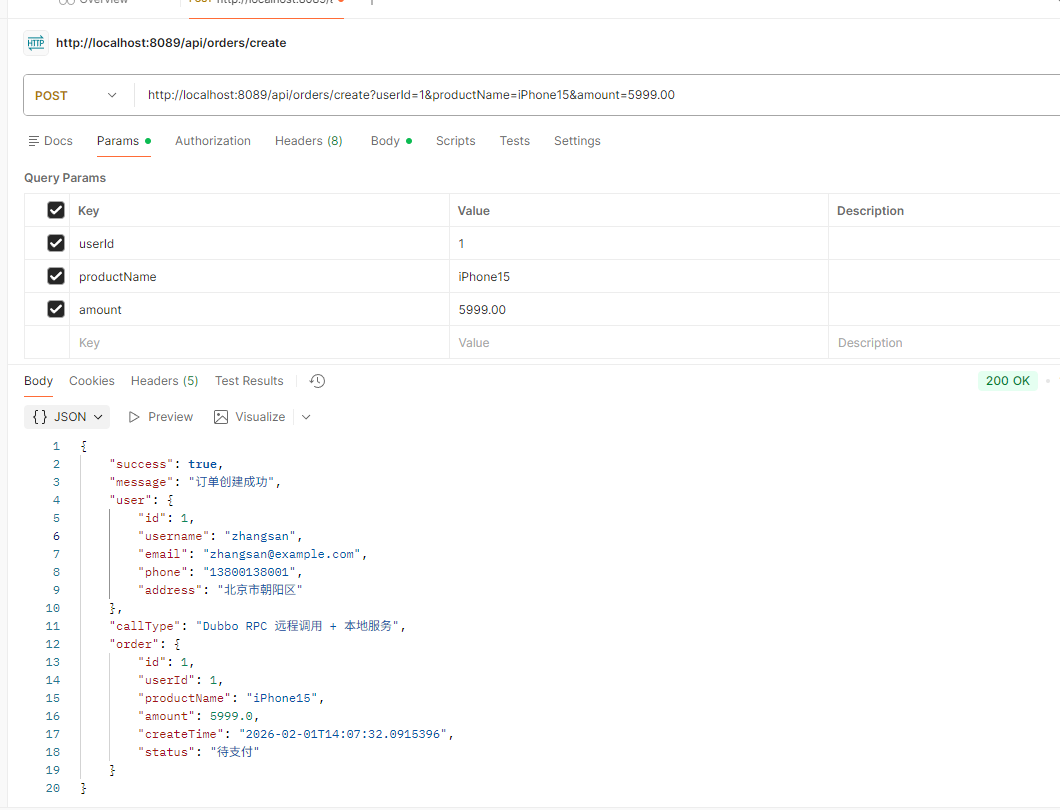Open the request Headers (8) tab
The width and height of the screenshot is (1060, 810).
coord(308,141)
